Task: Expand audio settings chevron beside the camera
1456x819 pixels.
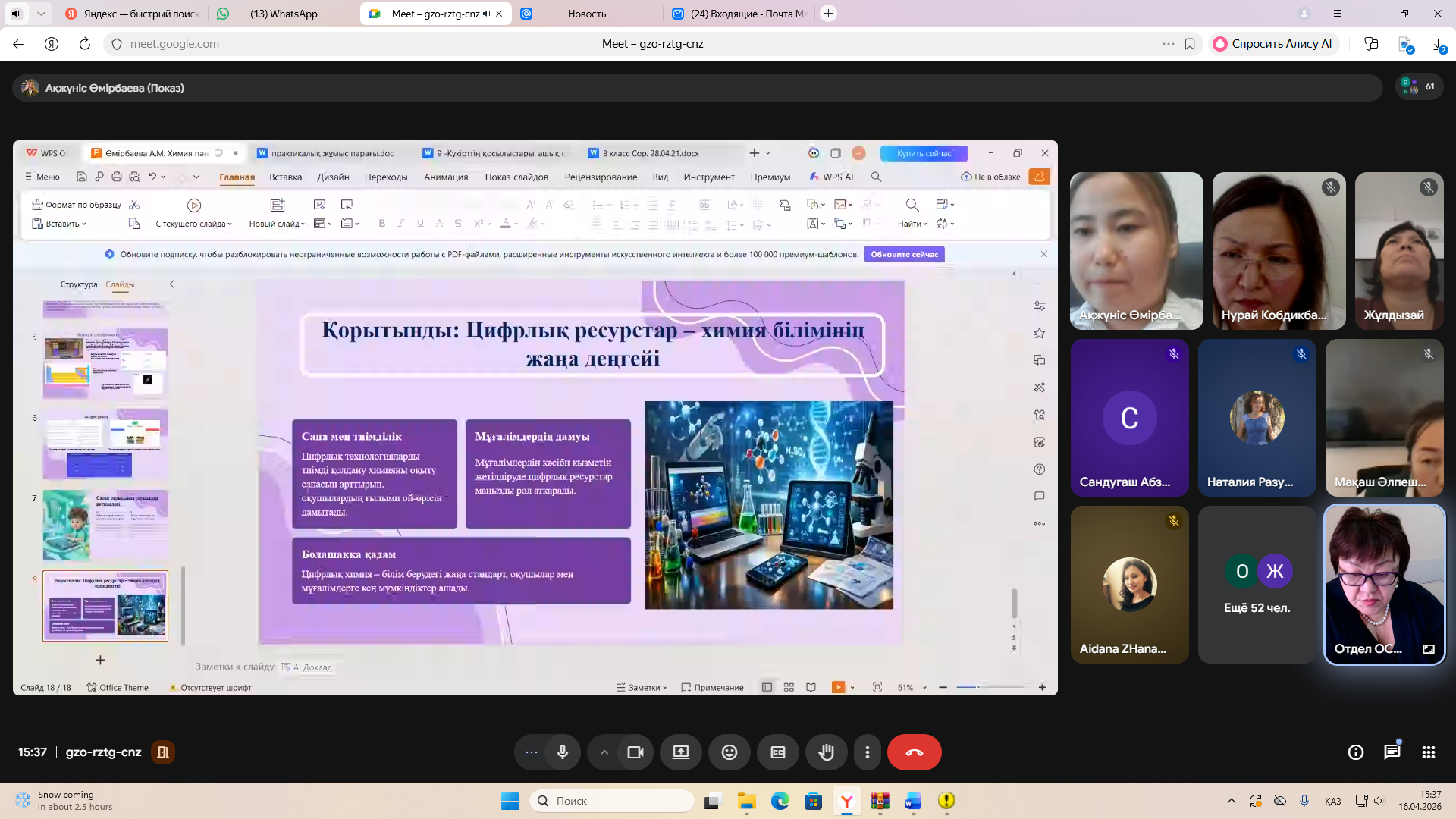Action: point(604,752)
